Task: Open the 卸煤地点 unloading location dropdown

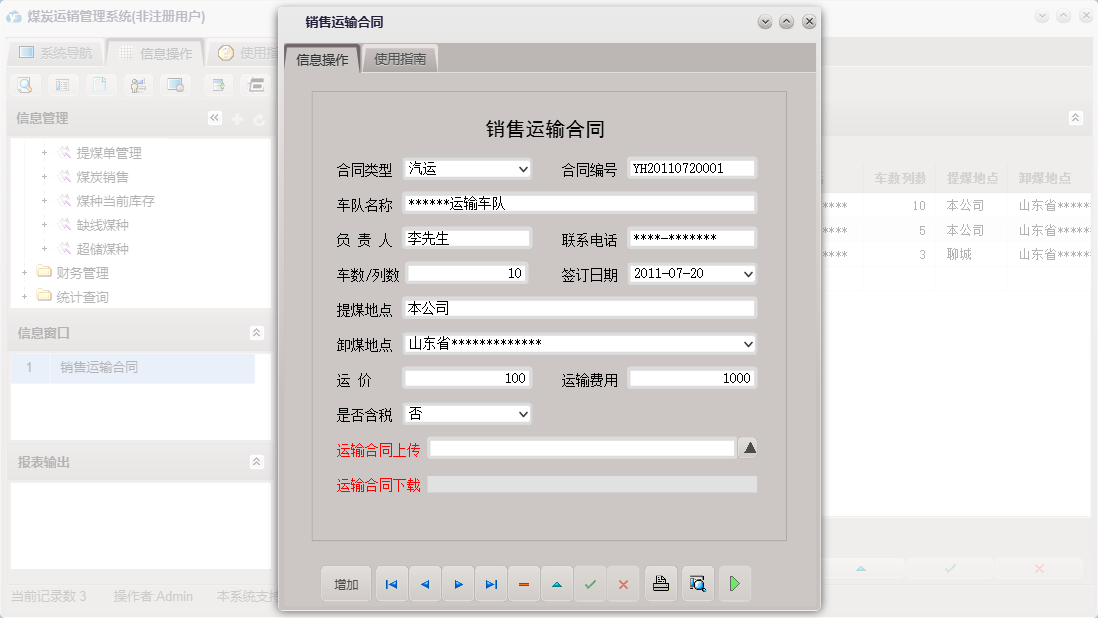Action: pos(746,343)
